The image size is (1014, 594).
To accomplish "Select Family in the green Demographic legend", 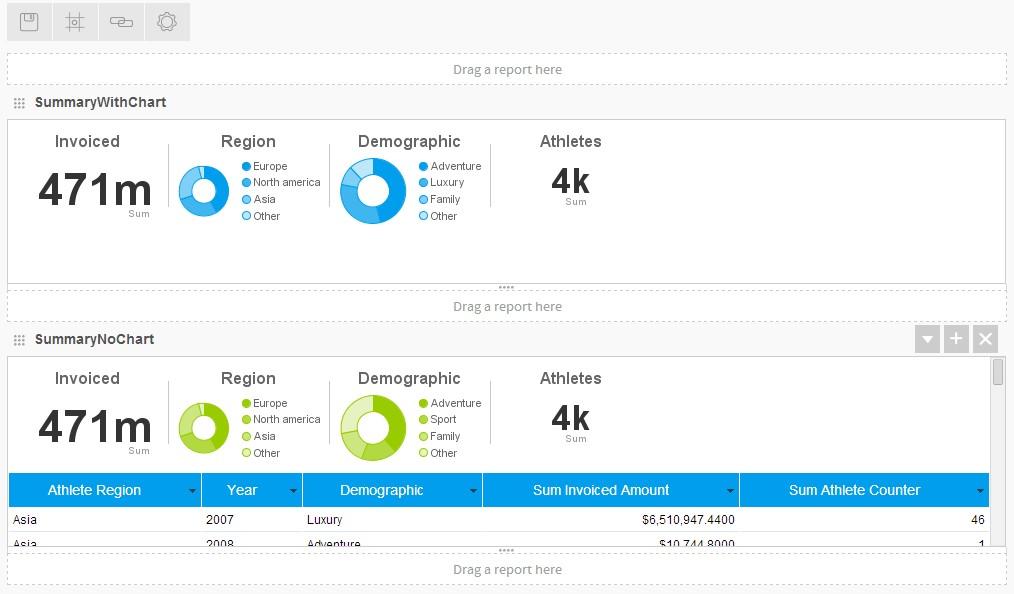I will pos(440,436).
